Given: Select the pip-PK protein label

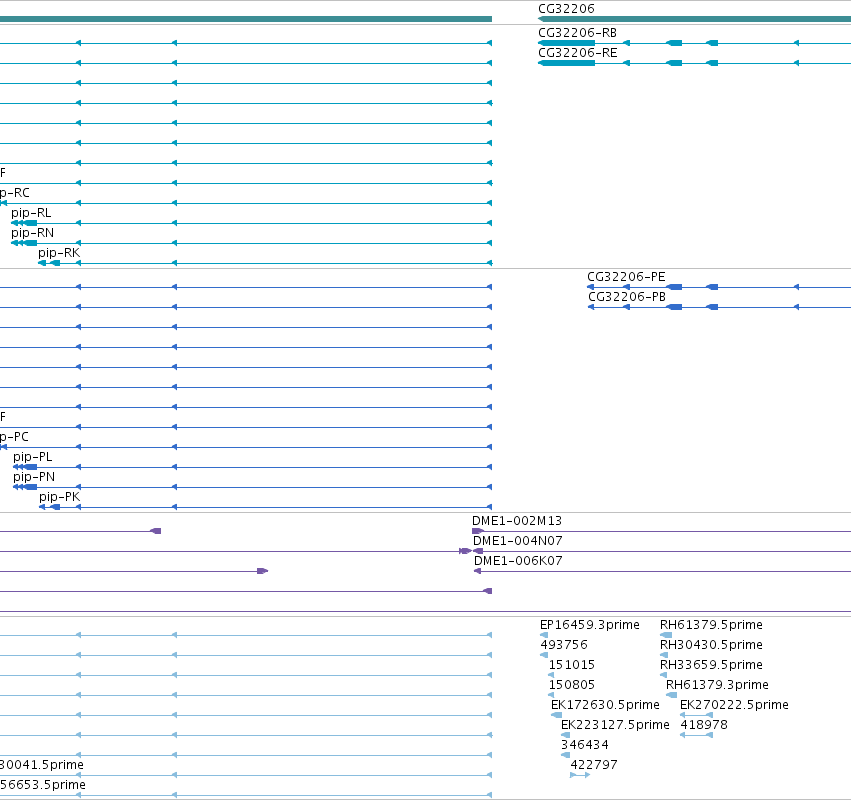Looking at the screenshot, I should click(60, 497).
